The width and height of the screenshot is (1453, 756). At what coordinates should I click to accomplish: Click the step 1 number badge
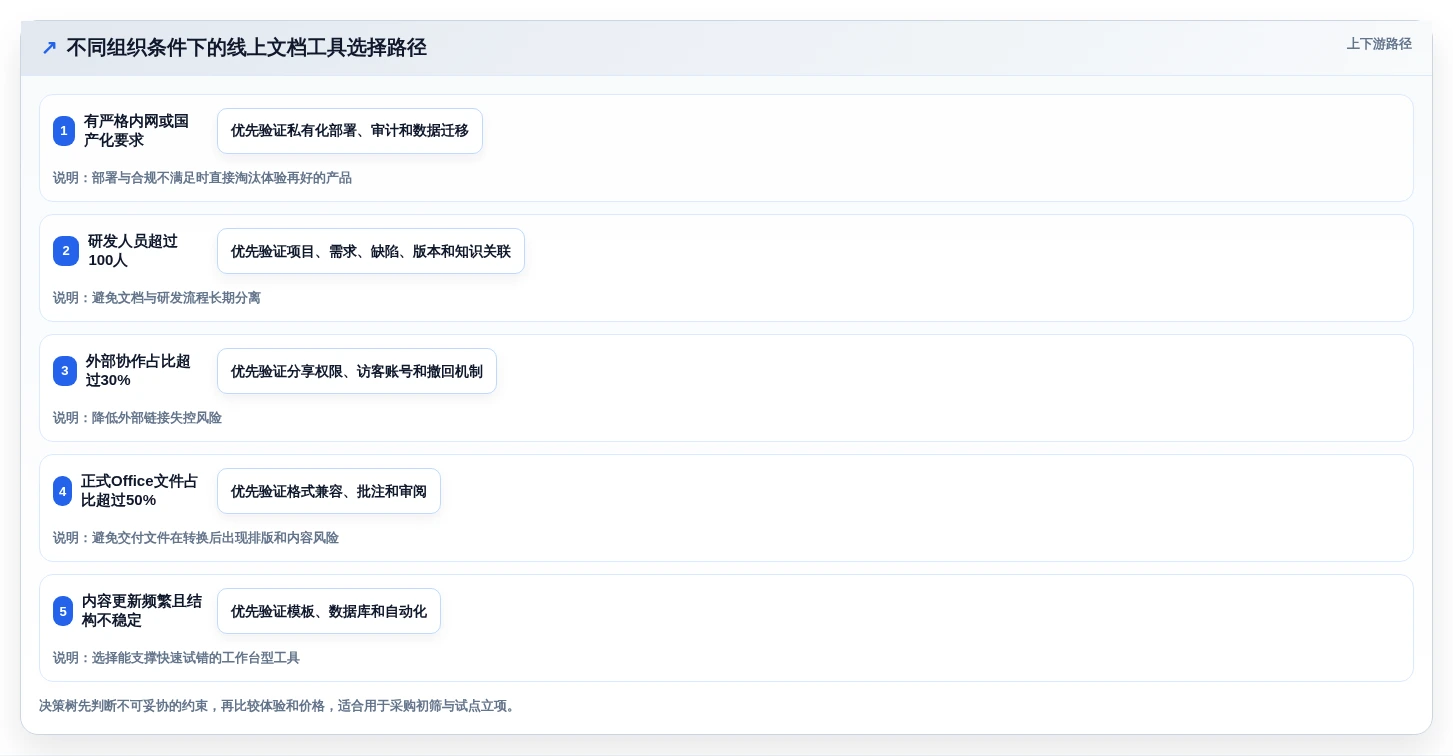point(64,131)
